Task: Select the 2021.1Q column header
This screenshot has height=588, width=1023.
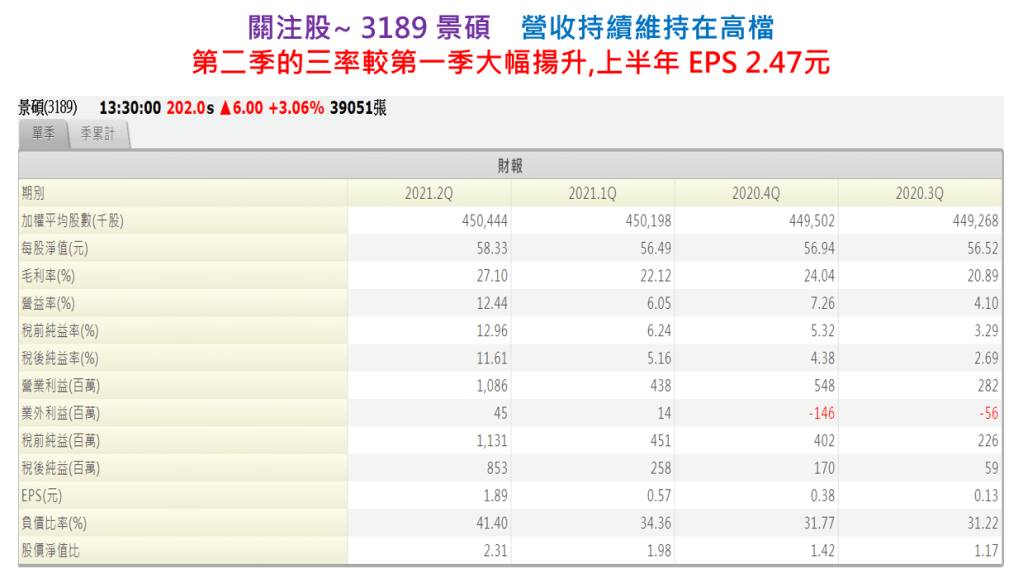Action: pyautogui.click(x=593, y=194)
